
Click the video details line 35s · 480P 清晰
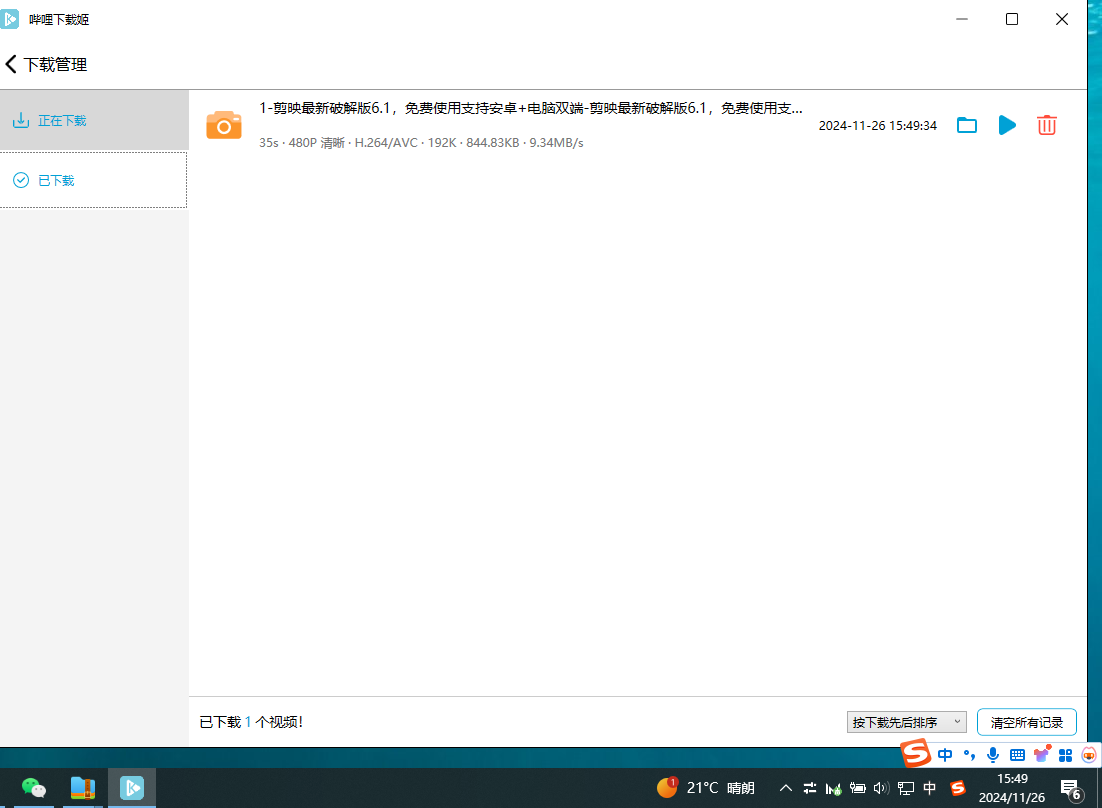pyautogui.click(x=421, y=143)
